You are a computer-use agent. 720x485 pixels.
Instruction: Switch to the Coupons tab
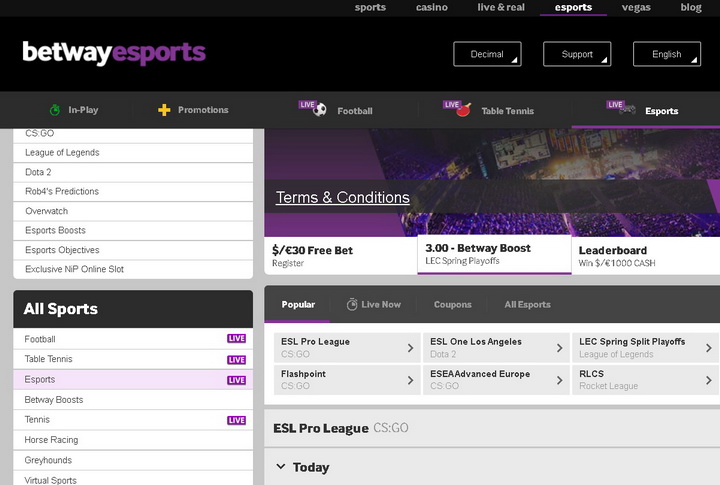(x=452, y=305)
